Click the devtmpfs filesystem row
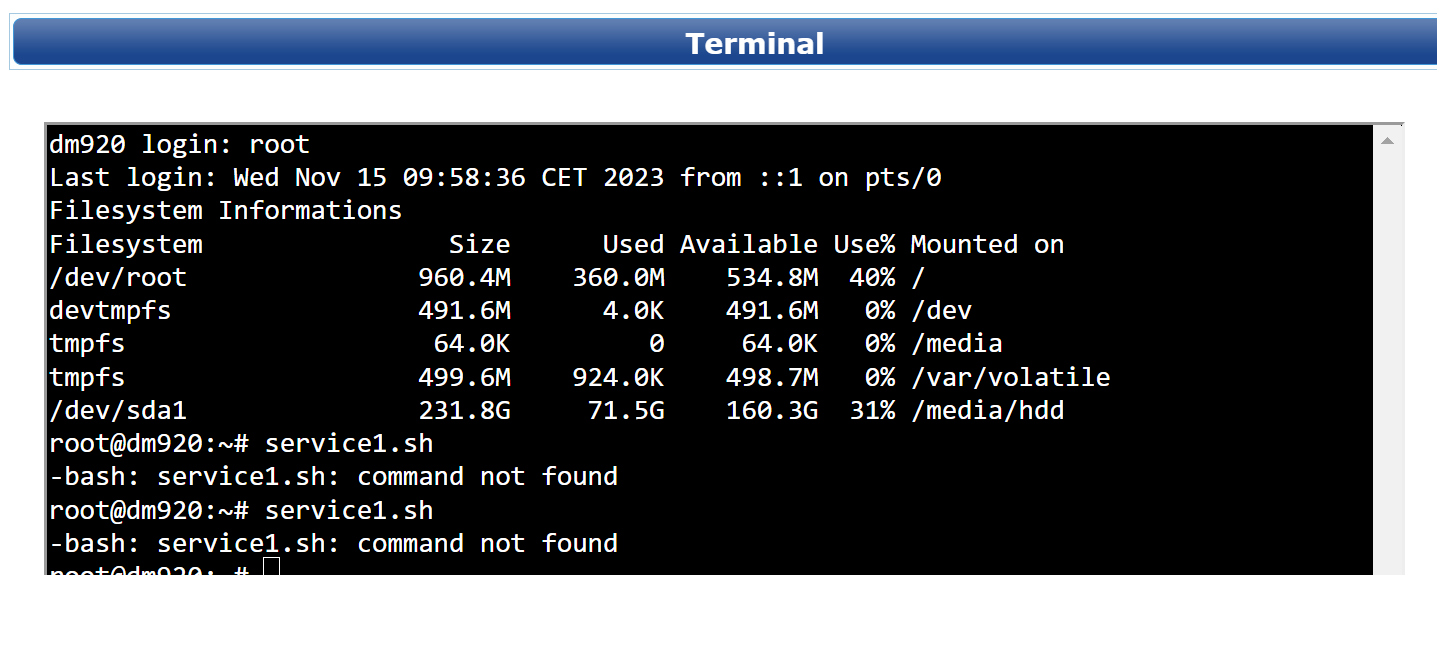The image size is (1437, 664). (x=110, y=310)
